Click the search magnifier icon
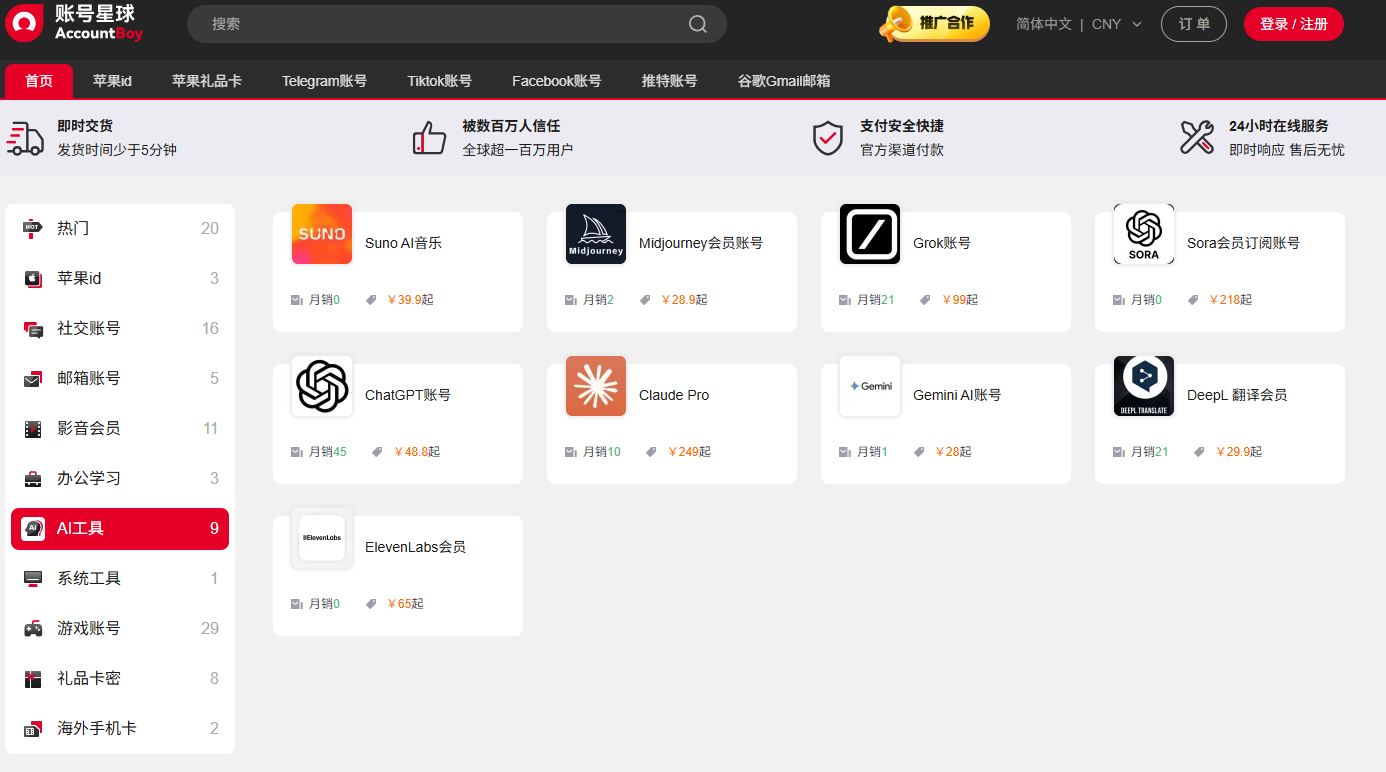1386x772 pixels. pyautogui.click(x=698, y=24)
